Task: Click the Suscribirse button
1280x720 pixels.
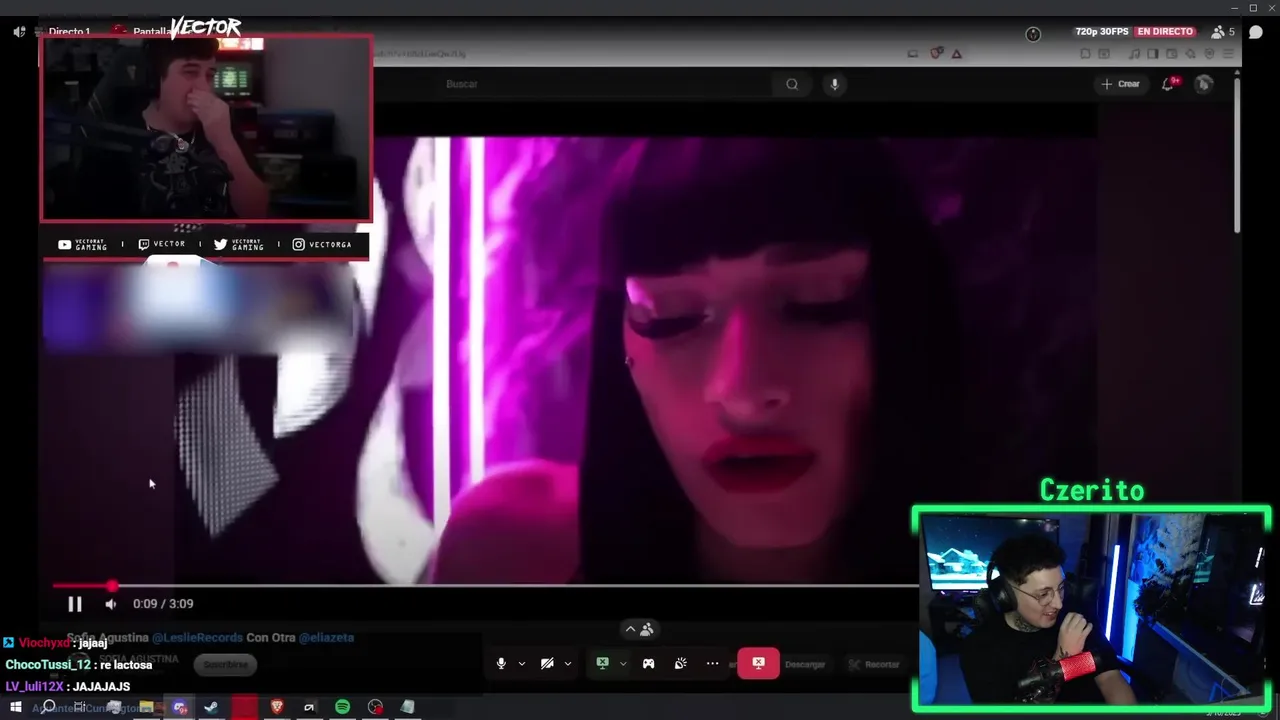Action: (x=225, y=664)
